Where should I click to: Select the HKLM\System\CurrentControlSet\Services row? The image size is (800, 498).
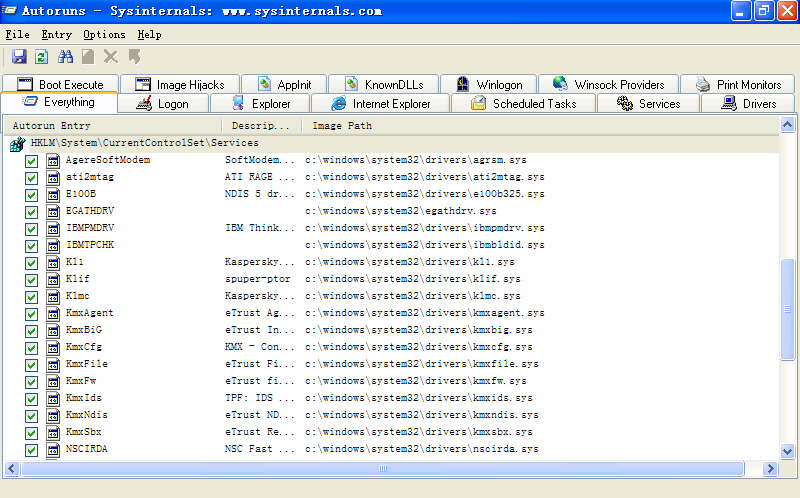[x=392, y=143]
